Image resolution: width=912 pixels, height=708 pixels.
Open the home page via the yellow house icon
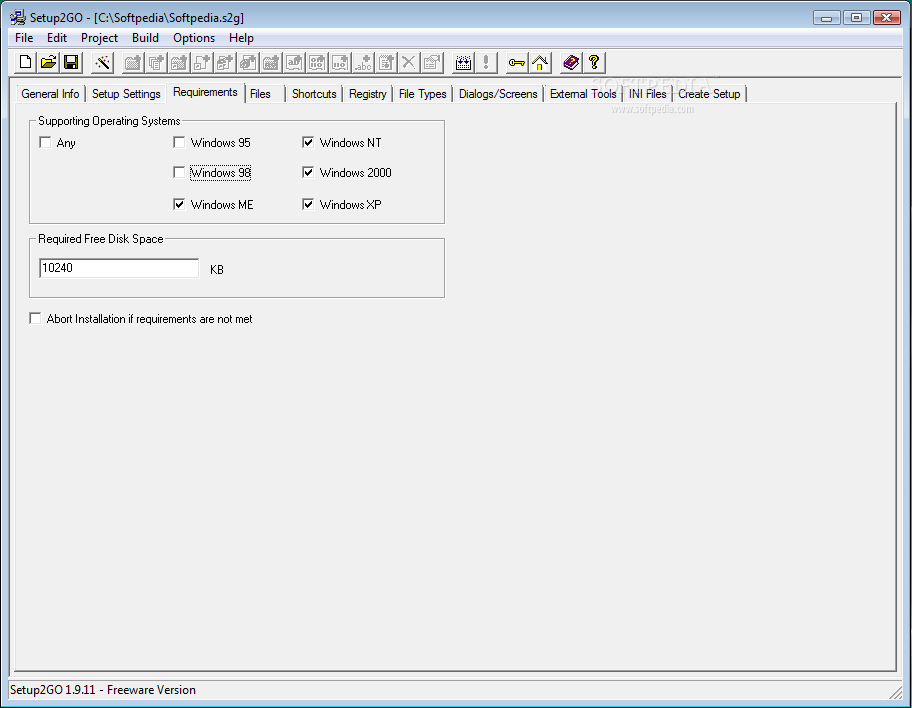tap(540, 62)
